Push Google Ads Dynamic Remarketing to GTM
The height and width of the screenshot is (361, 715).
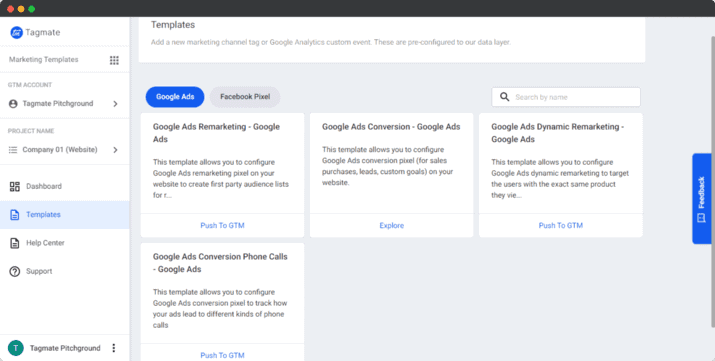point(561,226)
